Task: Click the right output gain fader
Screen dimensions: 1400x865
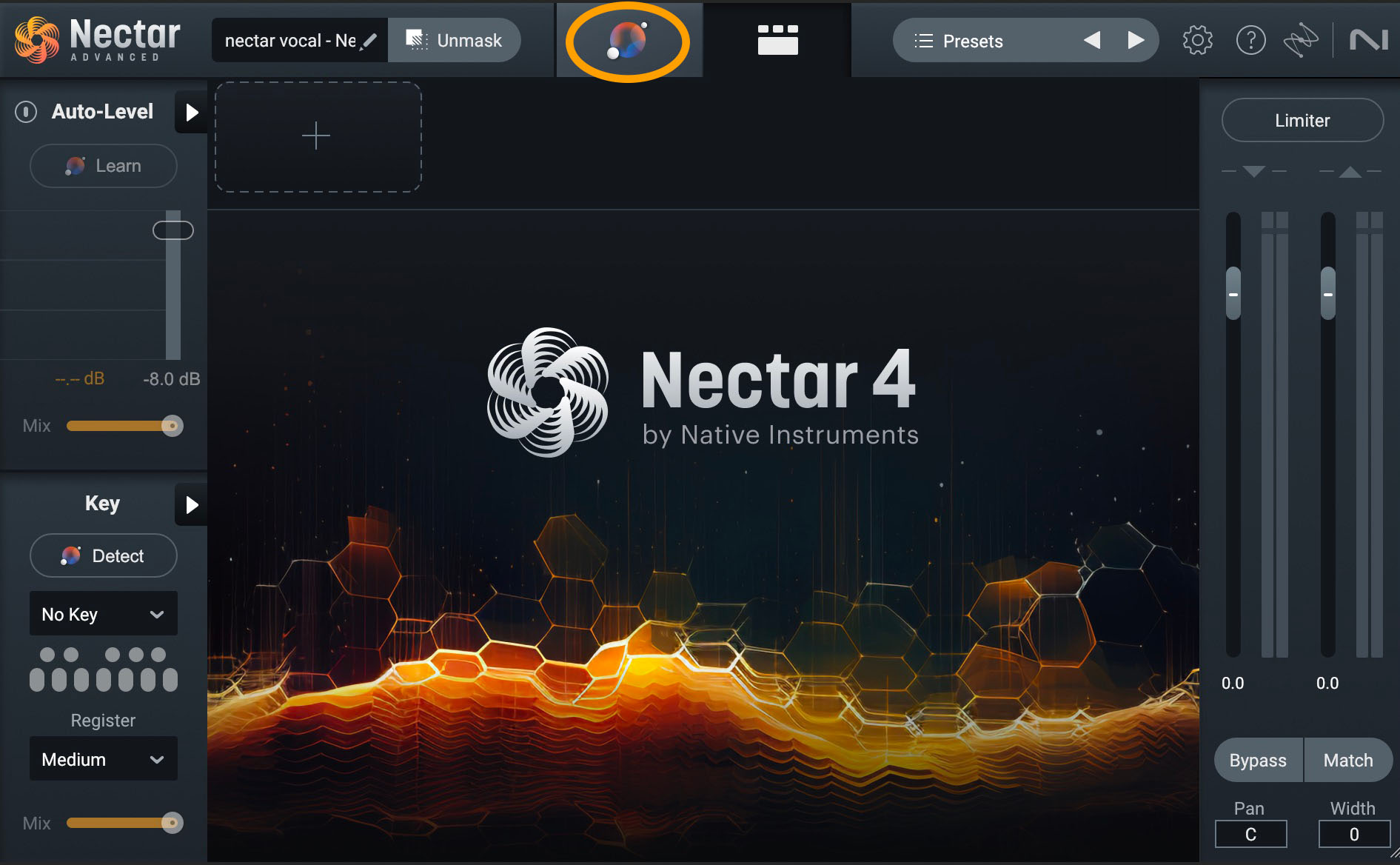Action: tap(1328, 293)
